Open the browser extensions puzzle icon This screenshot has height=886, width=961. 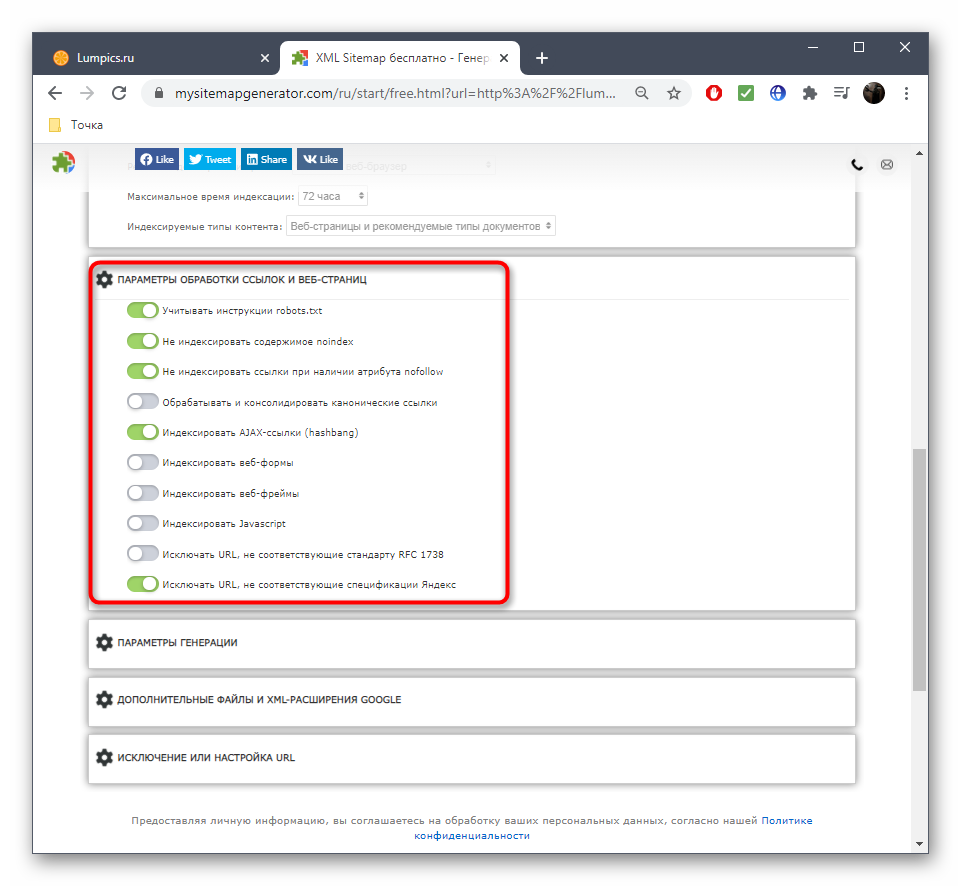coord(810,93)
